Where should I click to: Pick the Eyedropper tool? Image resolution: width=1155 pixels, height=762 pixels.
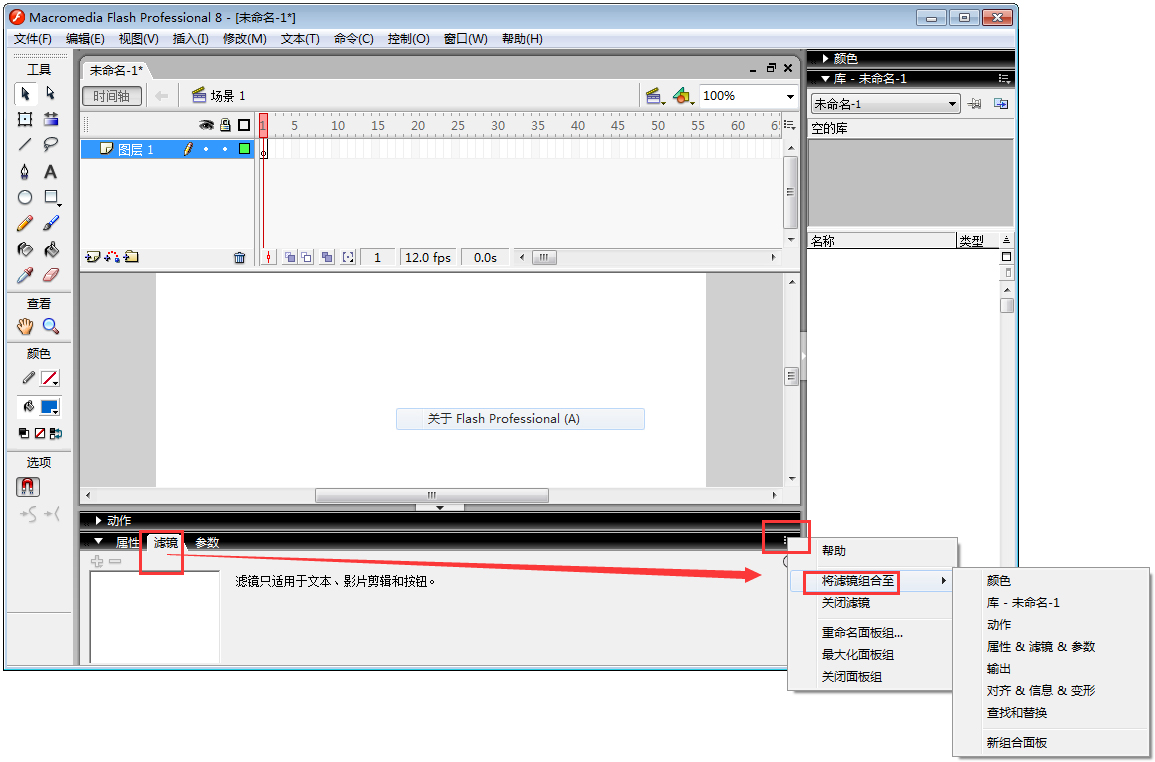25,275
